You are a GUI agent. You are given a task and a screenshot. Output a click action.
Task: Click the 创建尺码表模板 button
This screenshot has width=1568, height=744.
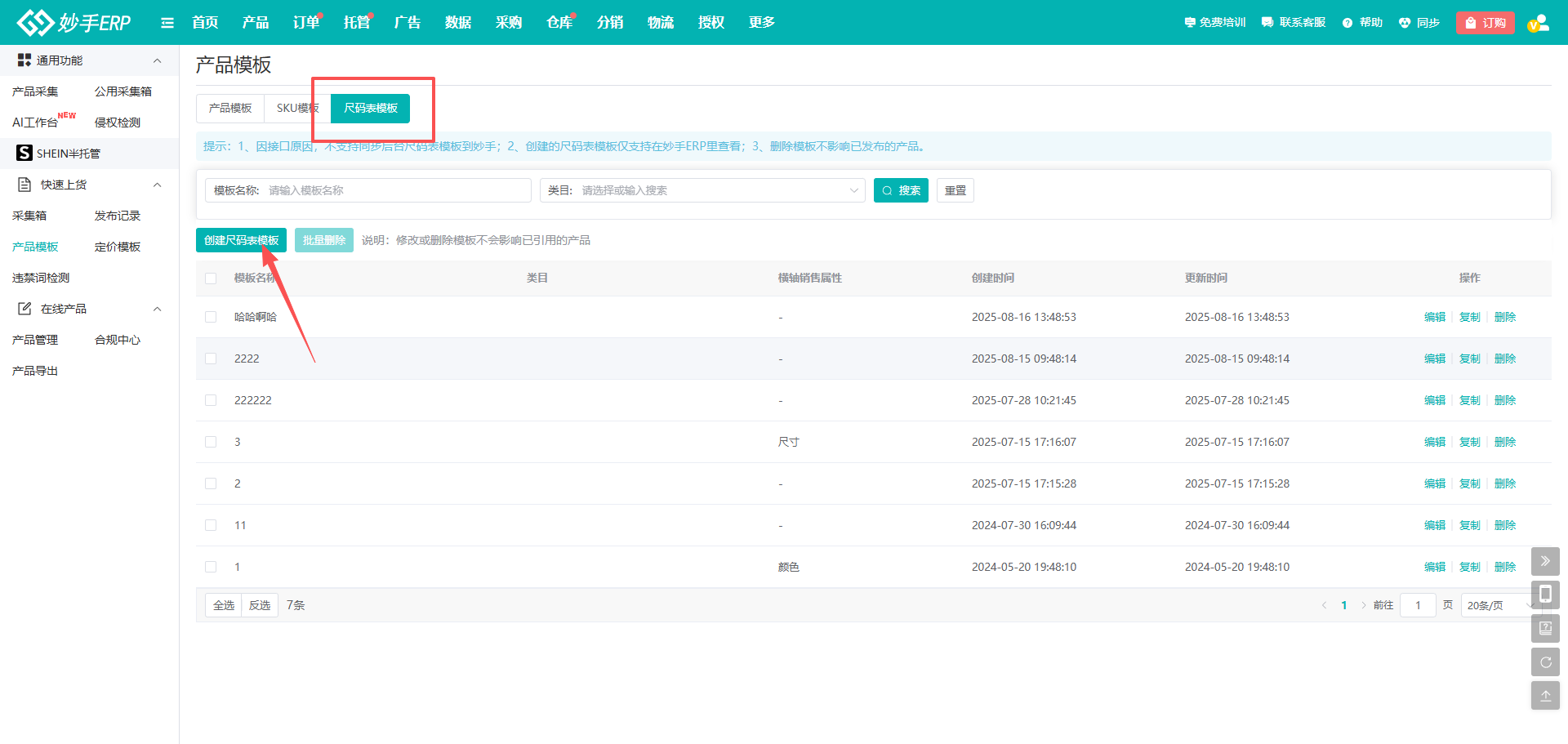(x=241, y=240)
